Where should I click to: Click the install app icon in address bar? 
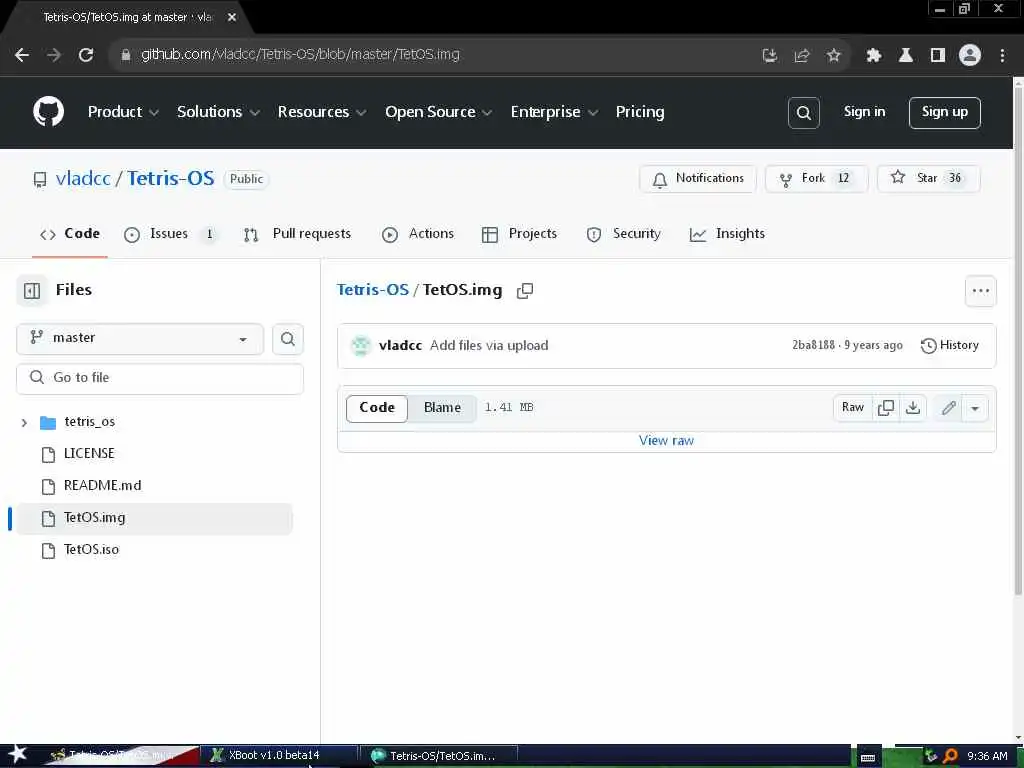pyautogui.click(x=769, y=56)
